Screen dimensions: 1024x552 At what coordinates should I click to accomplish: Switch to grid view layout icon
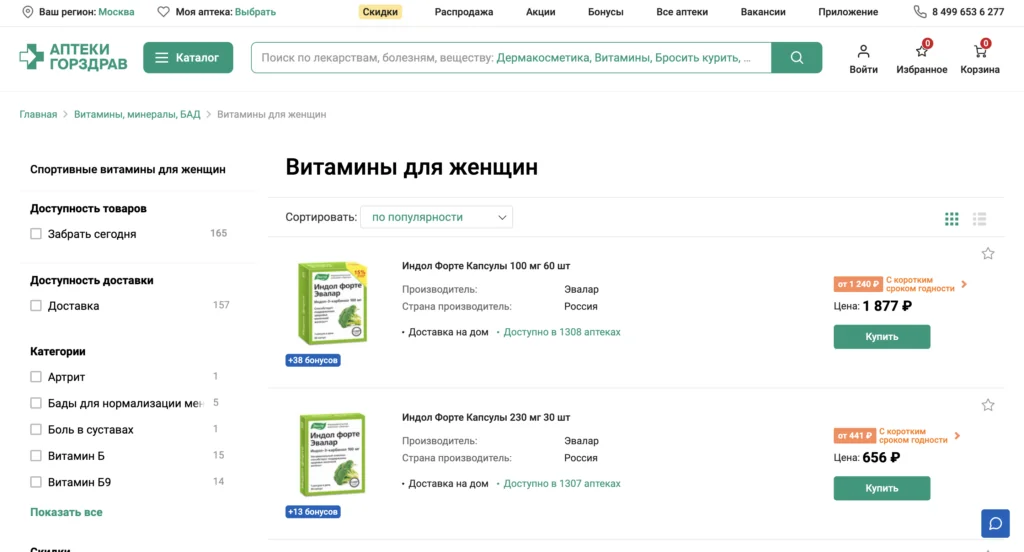952,219
